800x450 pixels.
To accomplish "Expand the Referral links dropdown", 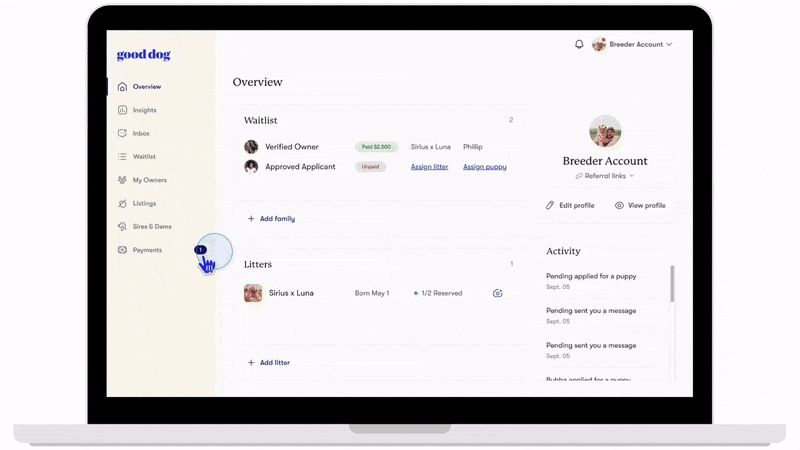I will coord(605,176).
